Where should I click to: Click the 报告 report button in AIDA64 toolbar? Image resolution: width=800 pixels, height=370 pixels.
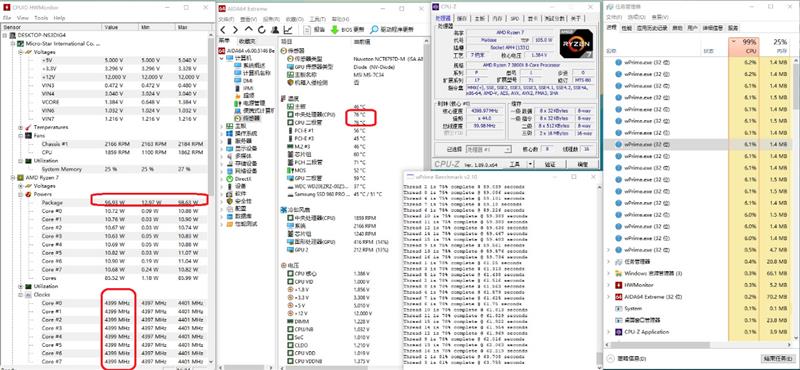tap(314, 30)
